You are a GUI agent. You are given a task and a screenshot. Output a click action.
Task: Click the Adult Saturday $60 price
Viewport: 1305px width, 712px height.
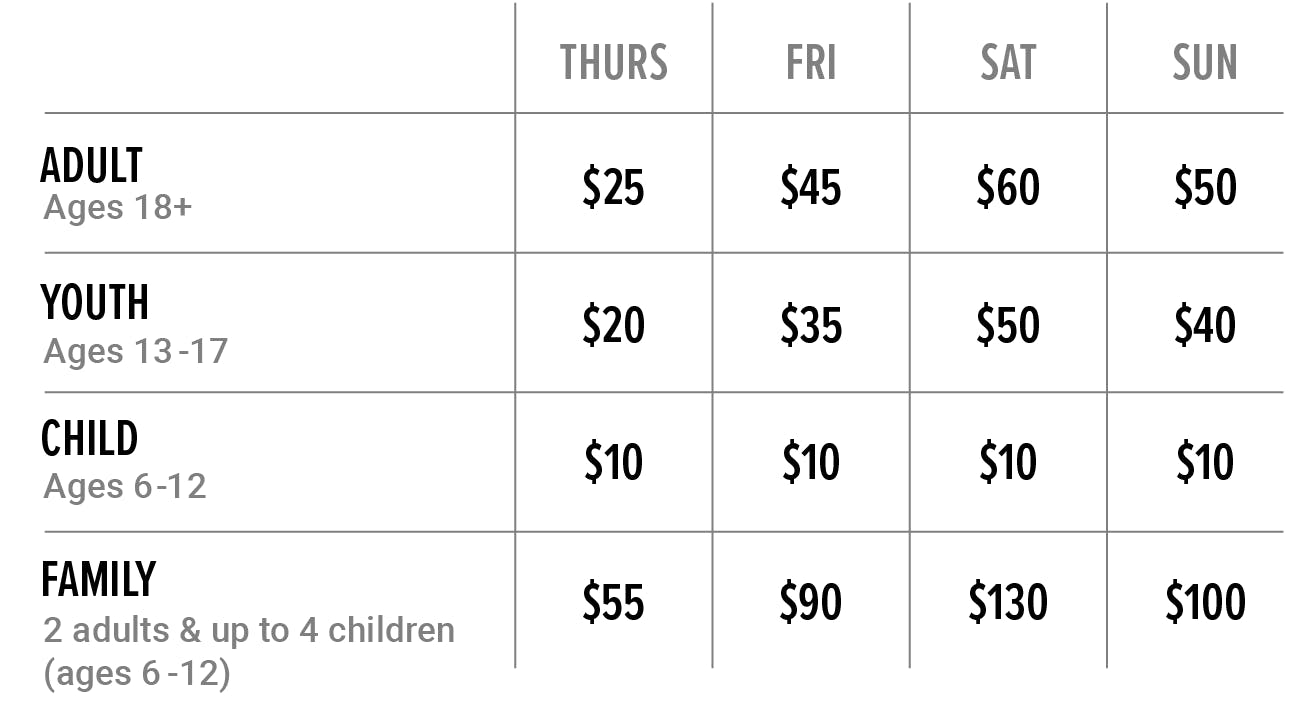click(1008, 188)
